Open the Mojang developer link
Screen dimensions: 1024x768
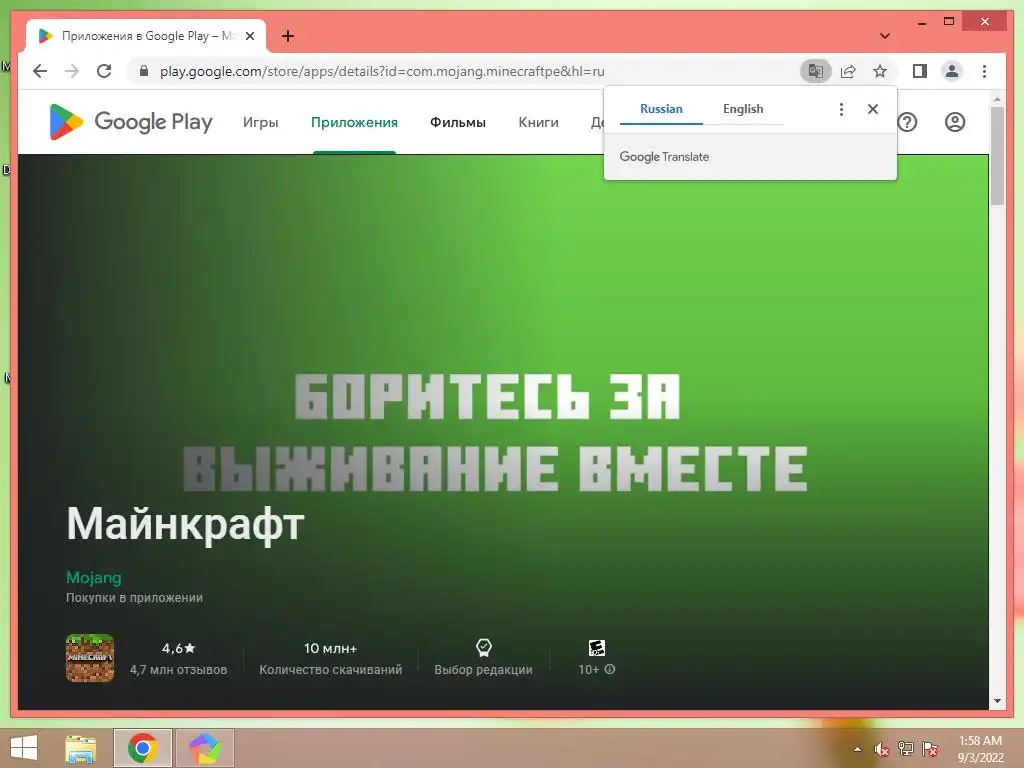click(93, 577)
